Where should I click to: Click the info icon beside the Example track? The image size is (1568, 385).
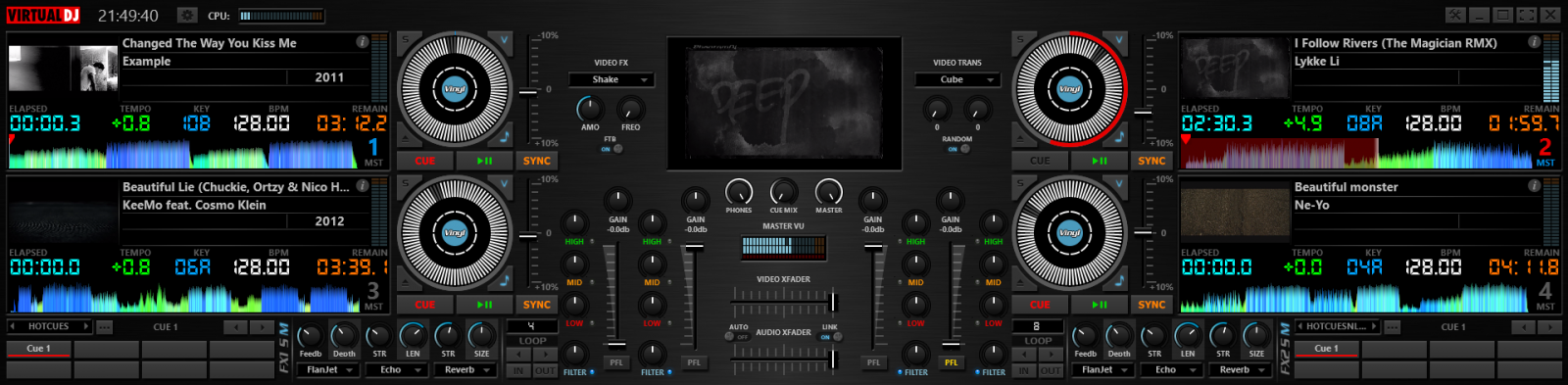click(362, 42)
